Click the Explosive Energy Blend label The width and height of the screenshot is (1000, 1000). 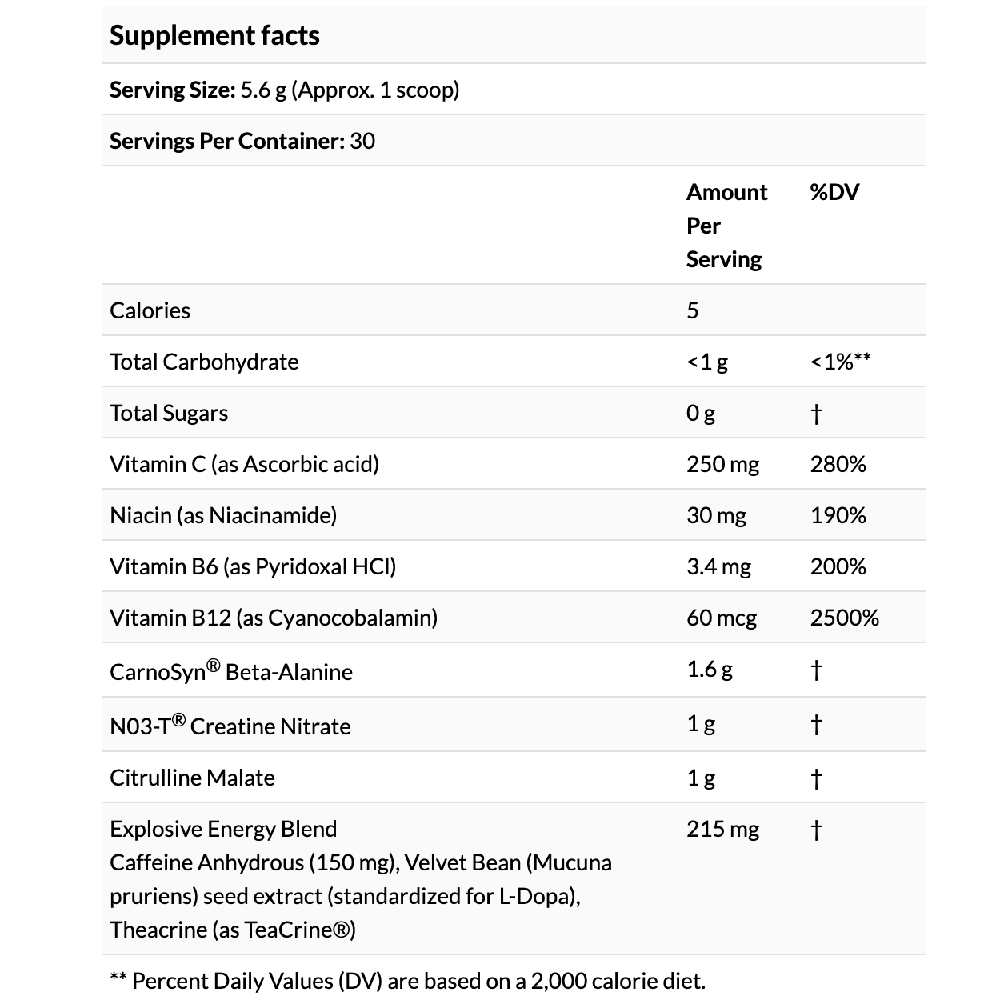click(x=223, y=829)
